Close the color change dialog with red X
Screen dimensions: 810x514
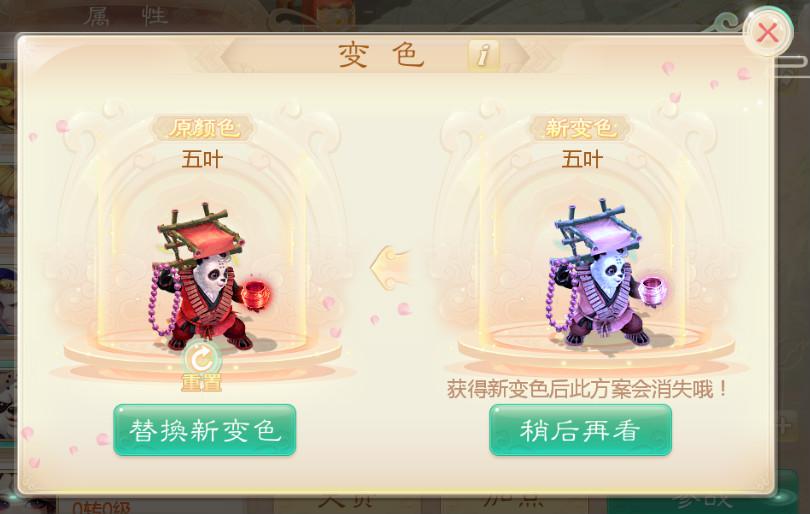768,33
